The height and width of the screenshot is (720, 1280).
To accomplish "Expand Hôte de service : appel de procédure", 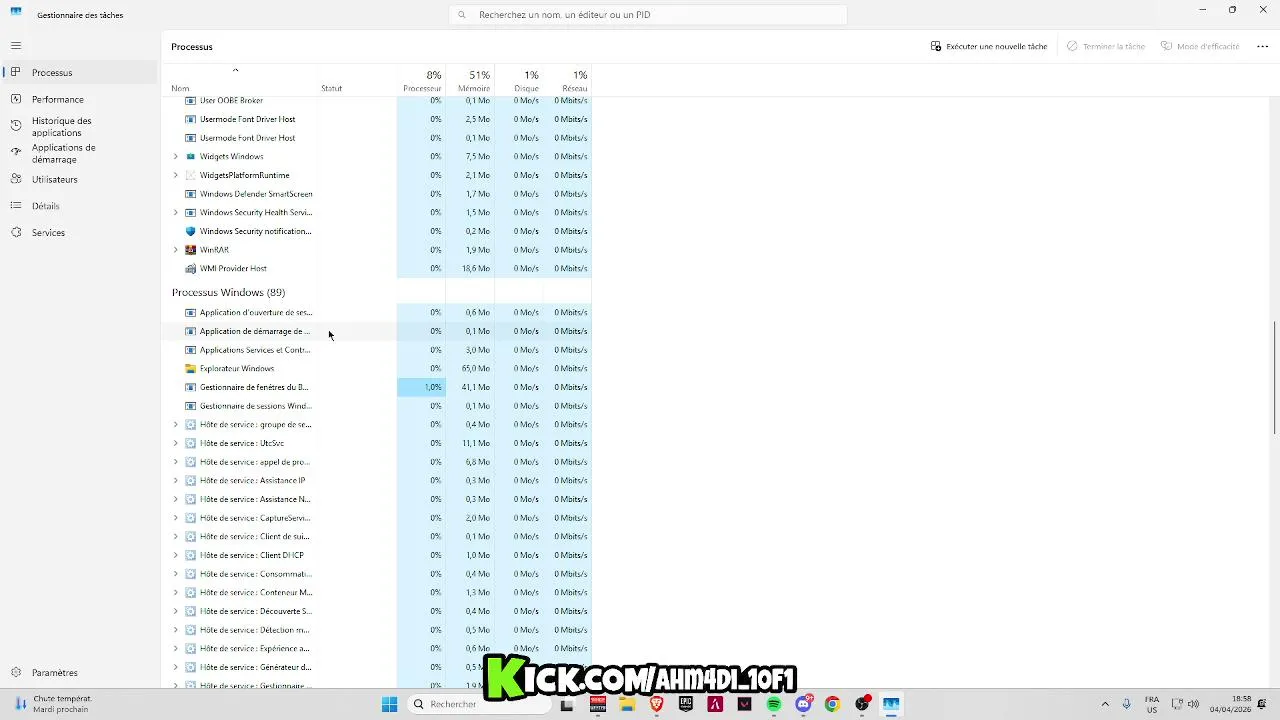I will point(176,462).
